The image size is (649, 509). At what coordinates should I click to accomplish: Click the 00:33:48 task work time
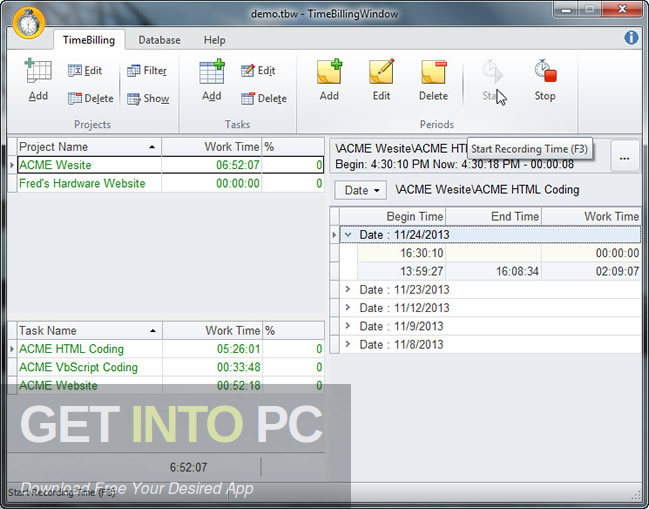point(238,367)
